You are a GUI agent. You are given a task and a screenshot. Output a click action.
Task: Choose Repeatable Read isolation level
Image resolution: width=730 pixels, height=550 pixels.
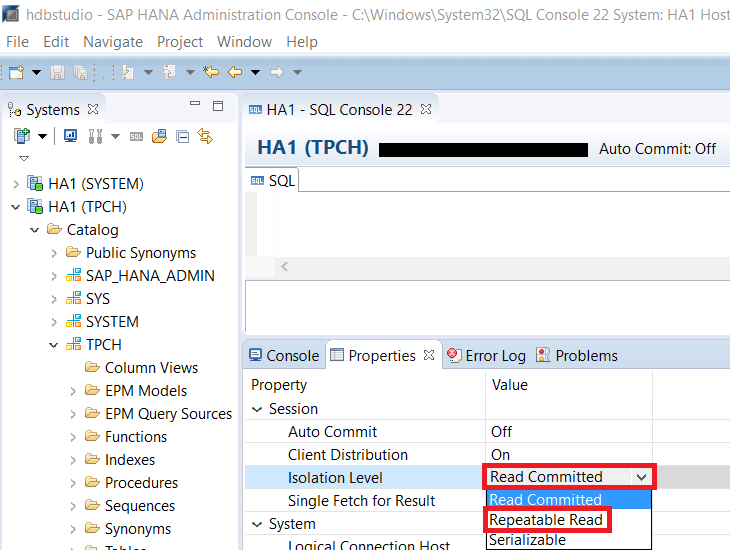click(x=546, y=520)
